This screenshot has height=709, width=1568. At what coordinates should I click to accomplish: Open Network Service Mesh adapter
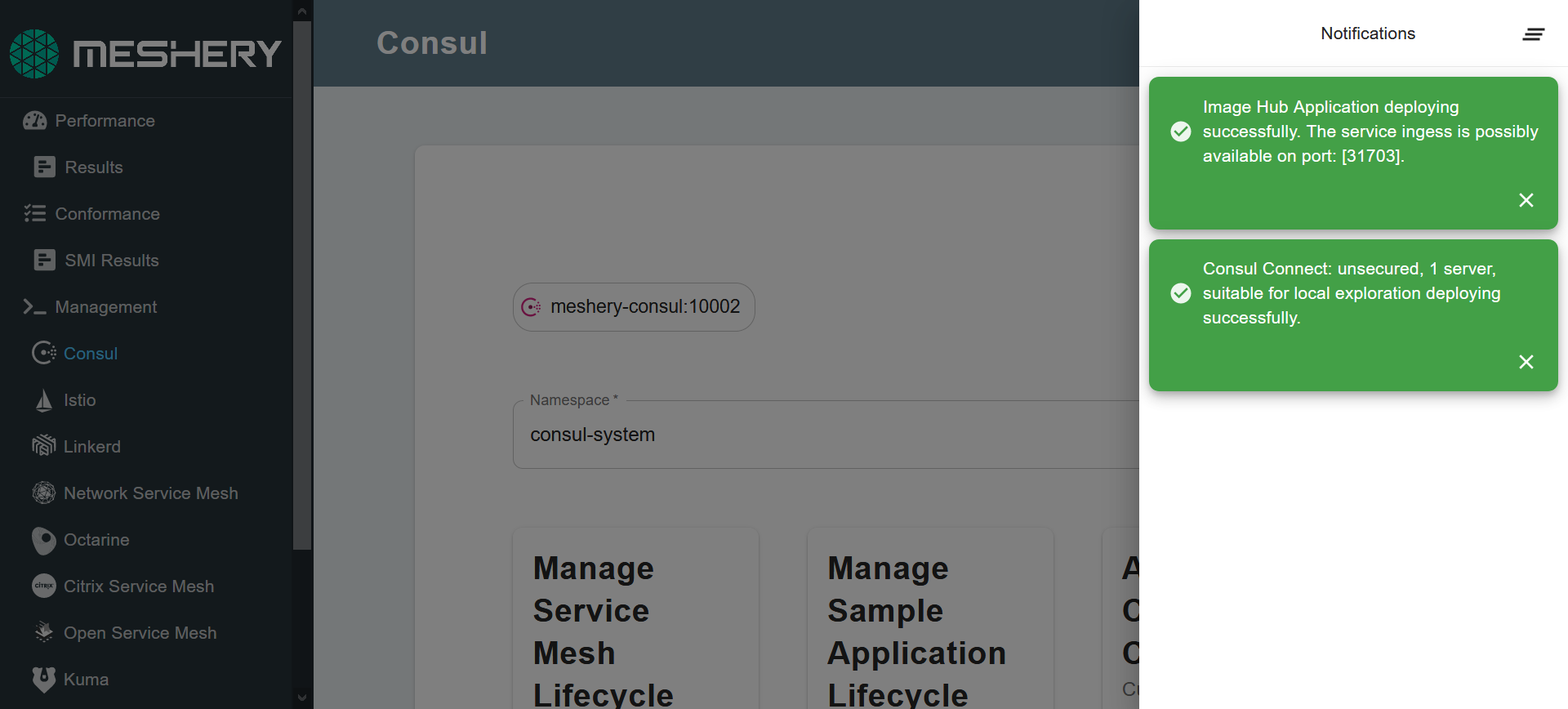150,493
